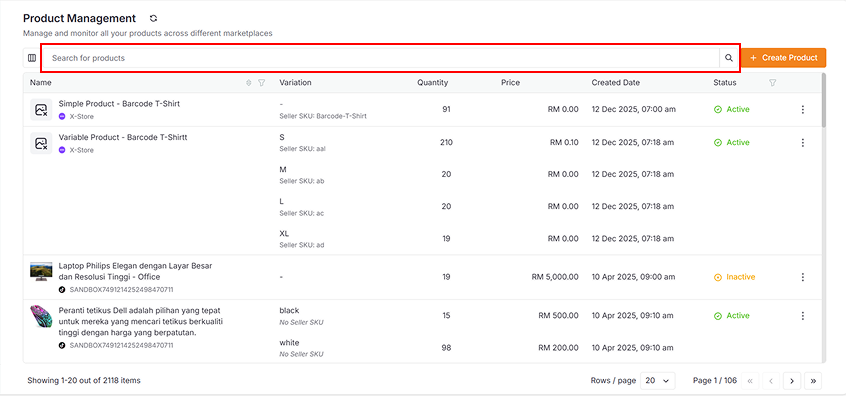Click the Active status of Simple Product
Image resolution: width=846 pixels, height=396 pixels.
(x=732, y=109)
